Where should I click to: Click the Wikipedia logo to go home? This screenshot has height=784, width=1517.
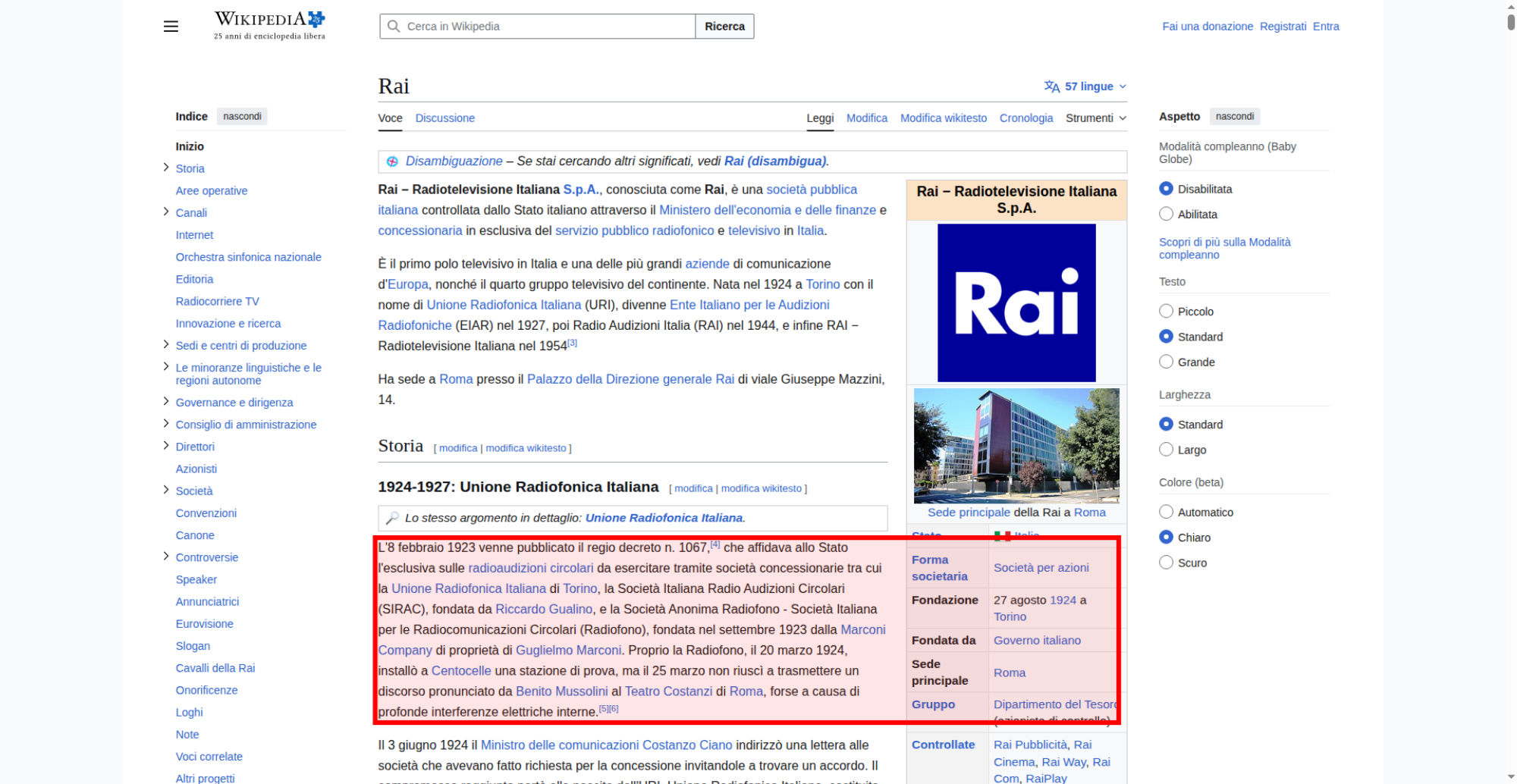[269, 25]
